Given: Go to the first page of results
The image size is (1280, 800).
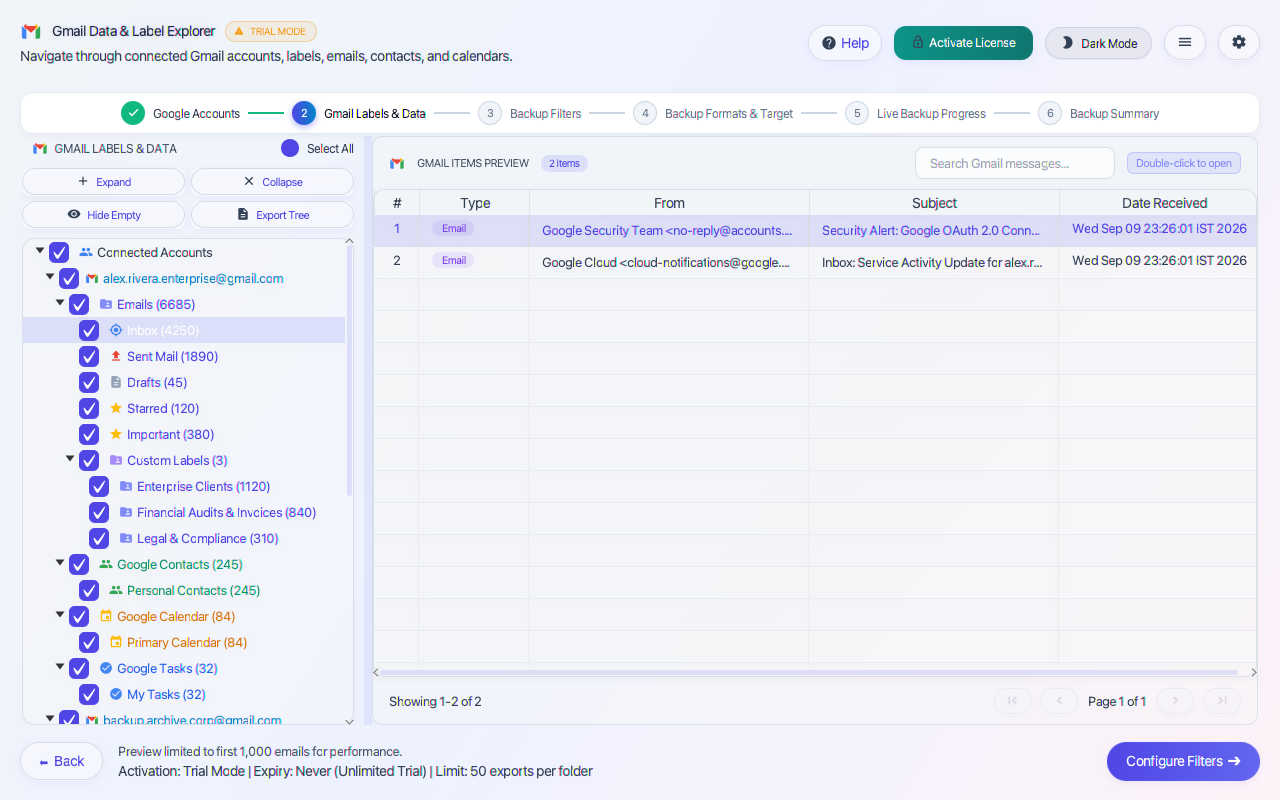Looking at the screenshot, I should point(1012,701).
